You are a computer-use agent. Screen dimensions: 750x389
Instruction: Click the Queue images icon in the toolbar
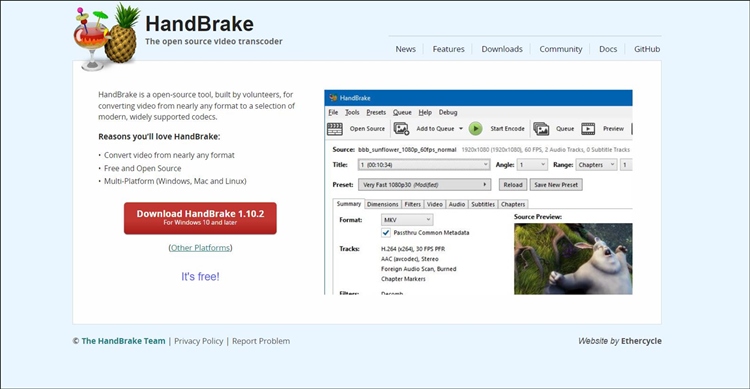pos(541,128)
